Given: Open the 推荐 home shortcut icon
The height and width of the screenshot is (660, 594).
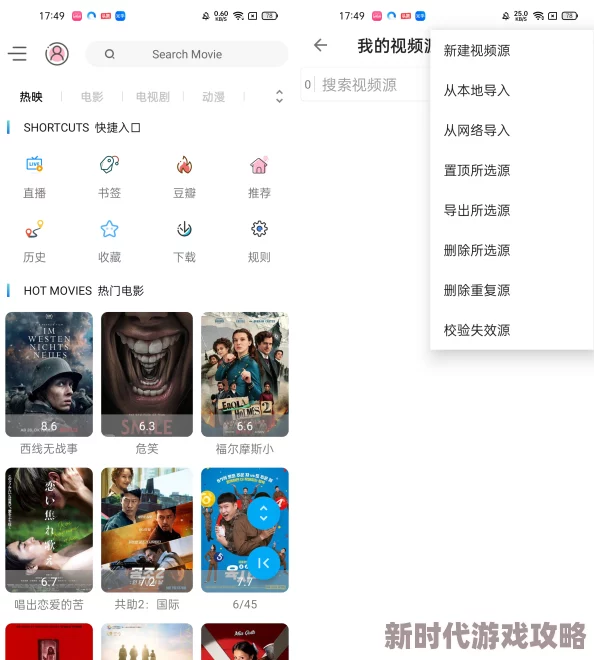Looking at the screenshot, I should pyautogui.click(x=259, y=165).
